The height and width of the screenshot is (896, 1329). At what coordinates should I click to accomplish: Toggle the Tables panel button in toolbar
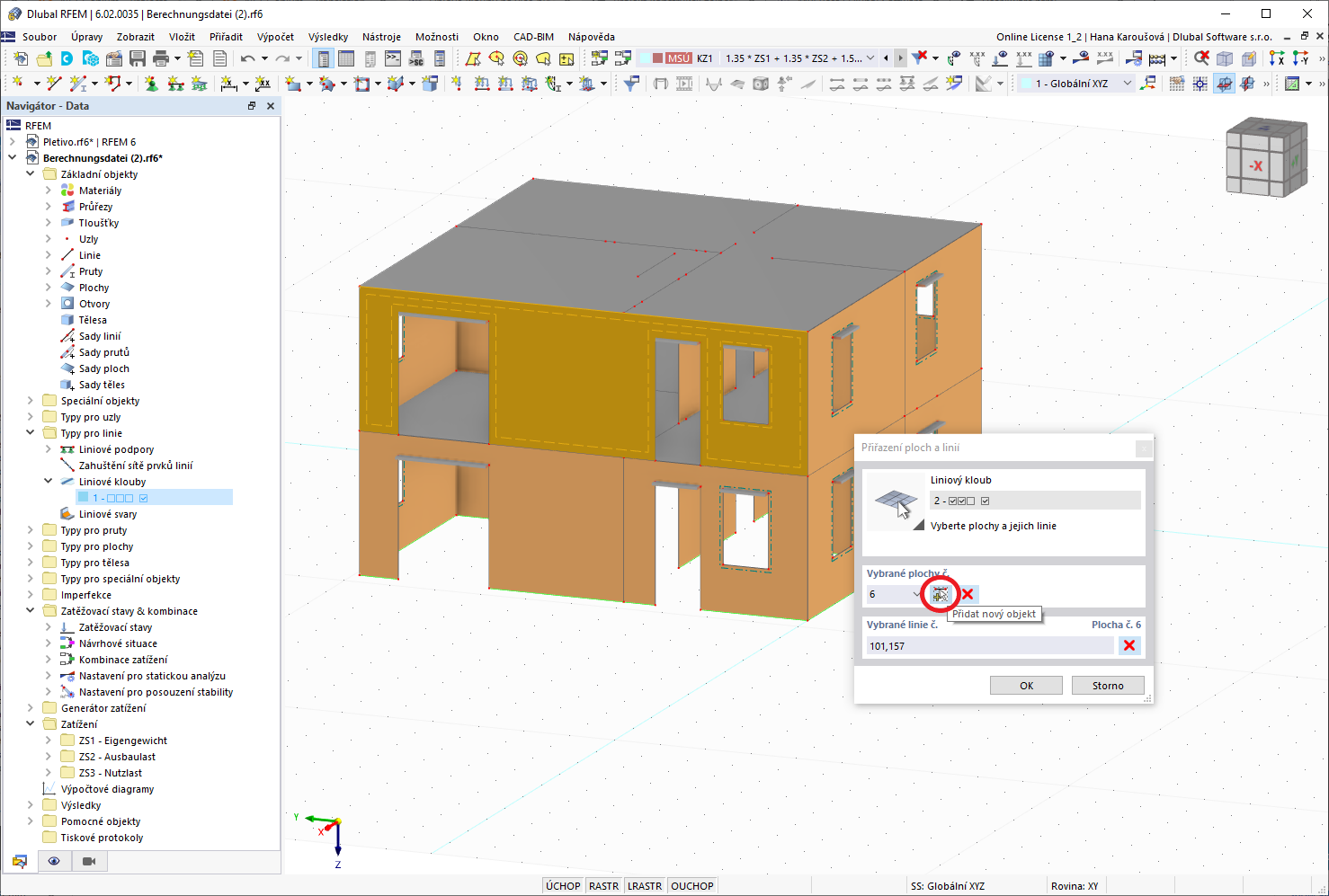[x=346, y=58]
